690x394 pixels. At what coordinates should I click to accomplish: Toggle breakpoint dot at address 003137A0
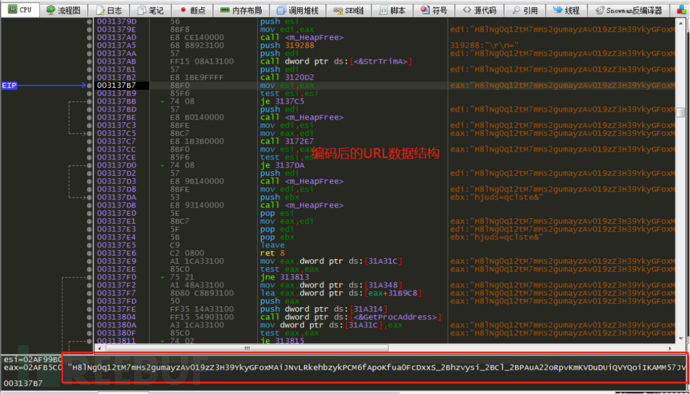tap(89, 37)
